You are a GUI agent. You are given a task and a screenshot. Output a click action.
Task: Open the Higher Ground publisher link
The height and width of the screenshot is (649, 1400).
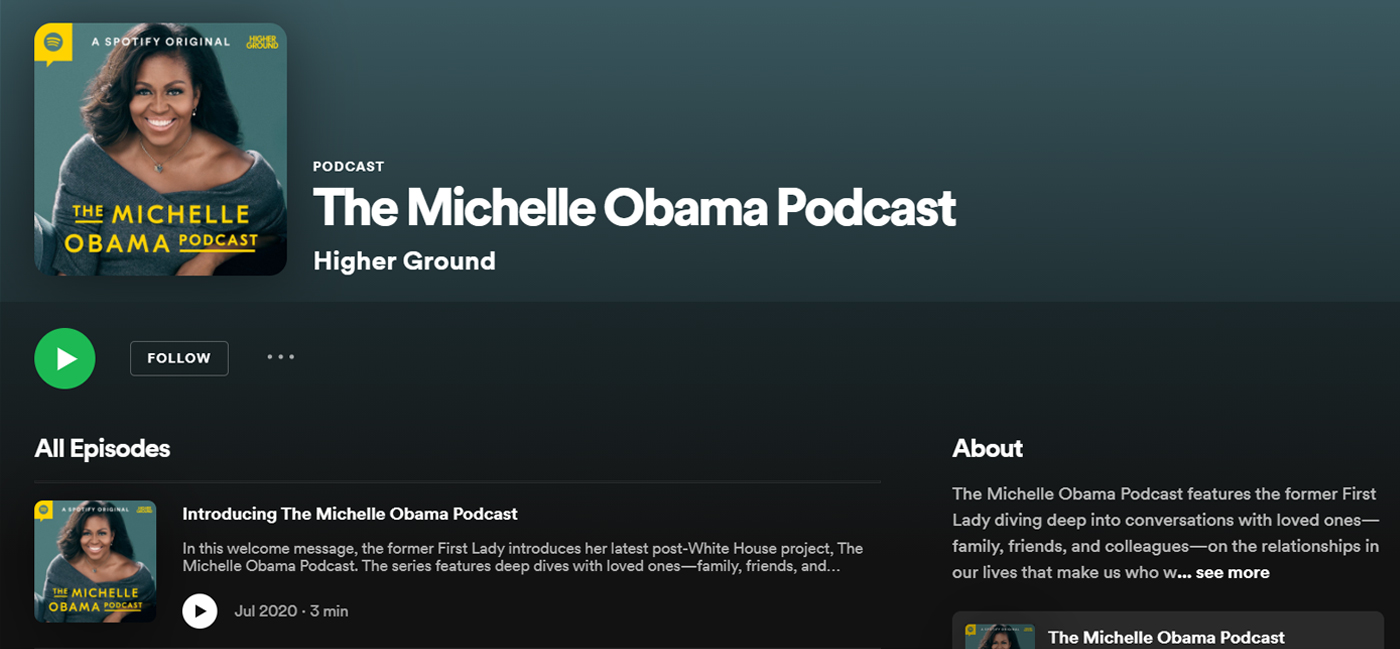point(404,261)
